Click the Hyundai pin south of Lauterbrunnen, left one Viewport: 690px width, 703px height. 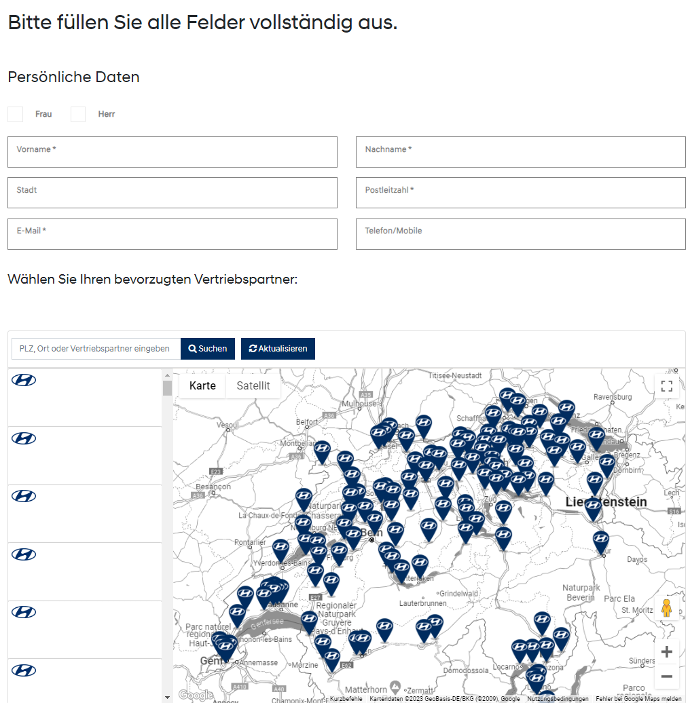424,629
